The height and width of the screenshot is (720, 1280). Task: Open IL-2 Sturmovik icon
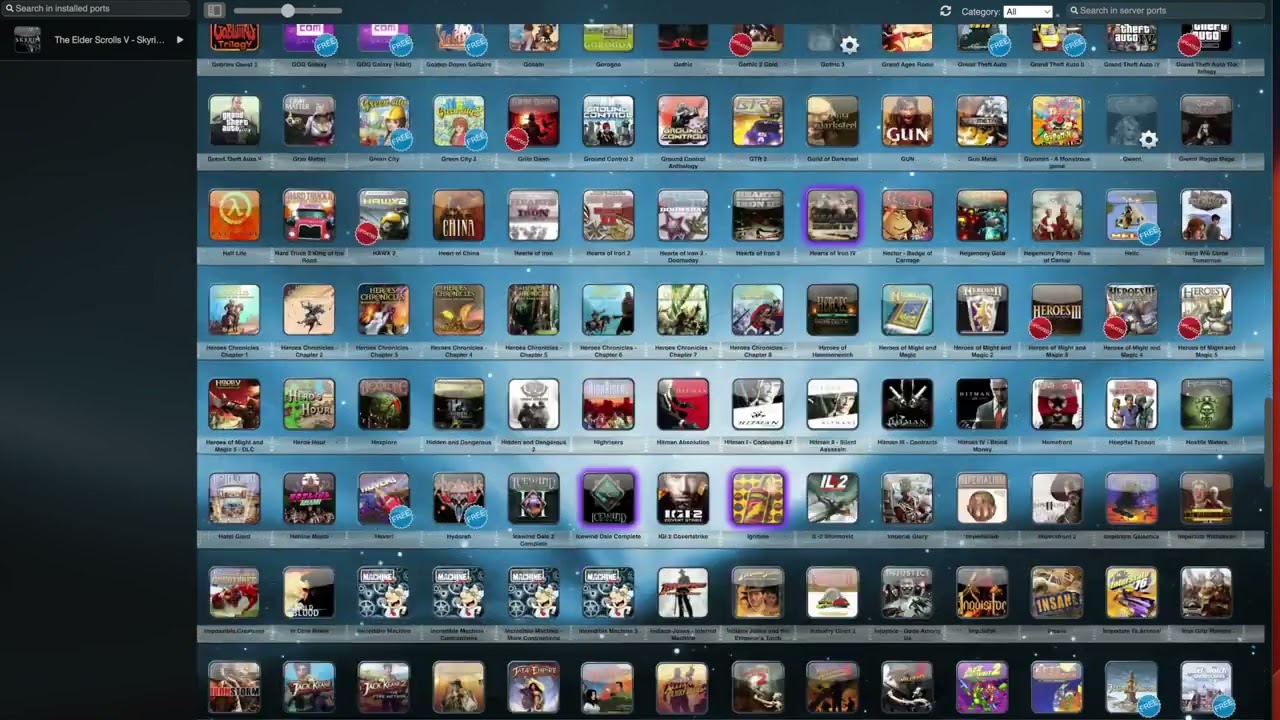[x=833, y=498]
